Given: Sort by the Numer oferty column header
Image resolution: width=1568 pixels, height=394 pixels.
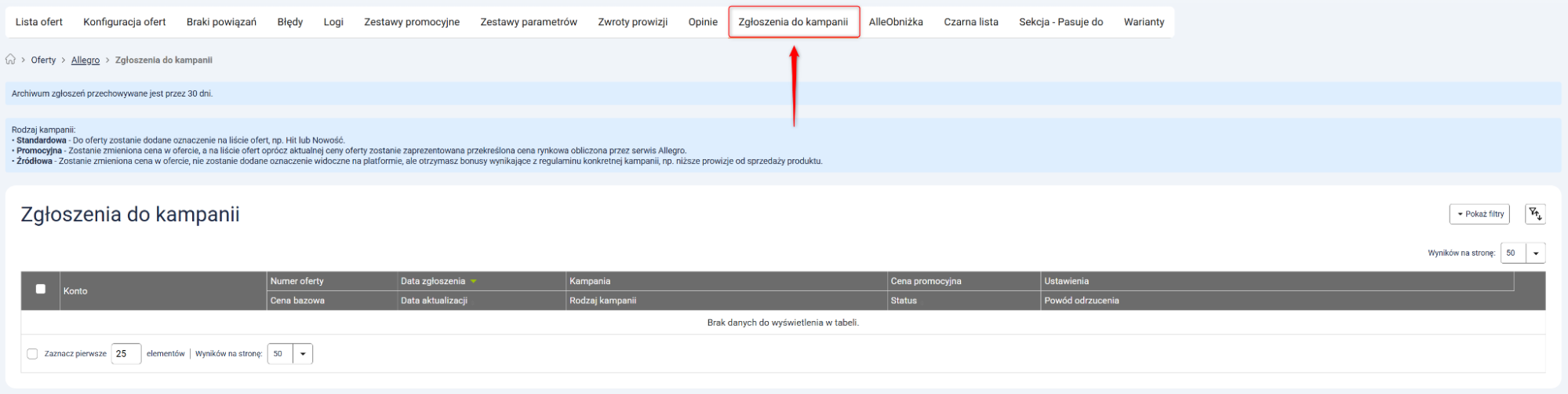Looking at the screenshot, I should point(297,281).
